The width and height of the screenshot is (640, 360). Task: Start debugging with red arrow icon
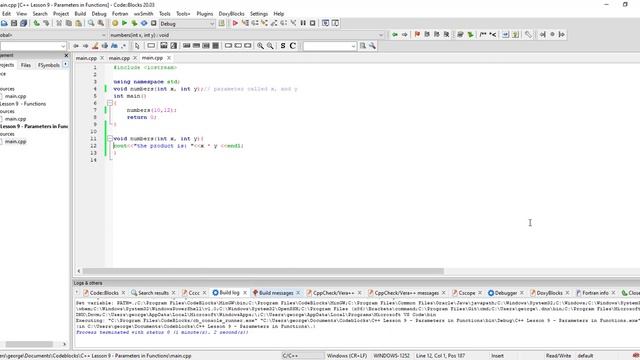(x=235, y=23)
